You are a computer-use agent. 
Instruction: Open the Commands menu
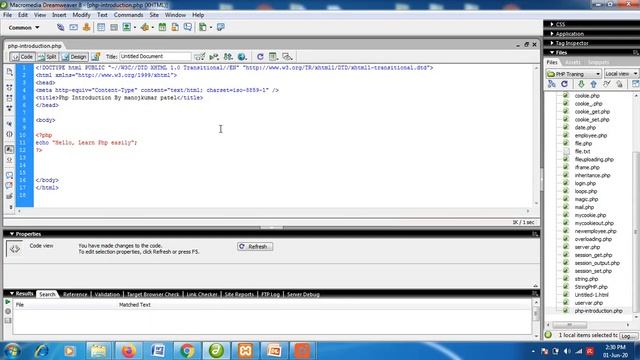tap(128, 15)
